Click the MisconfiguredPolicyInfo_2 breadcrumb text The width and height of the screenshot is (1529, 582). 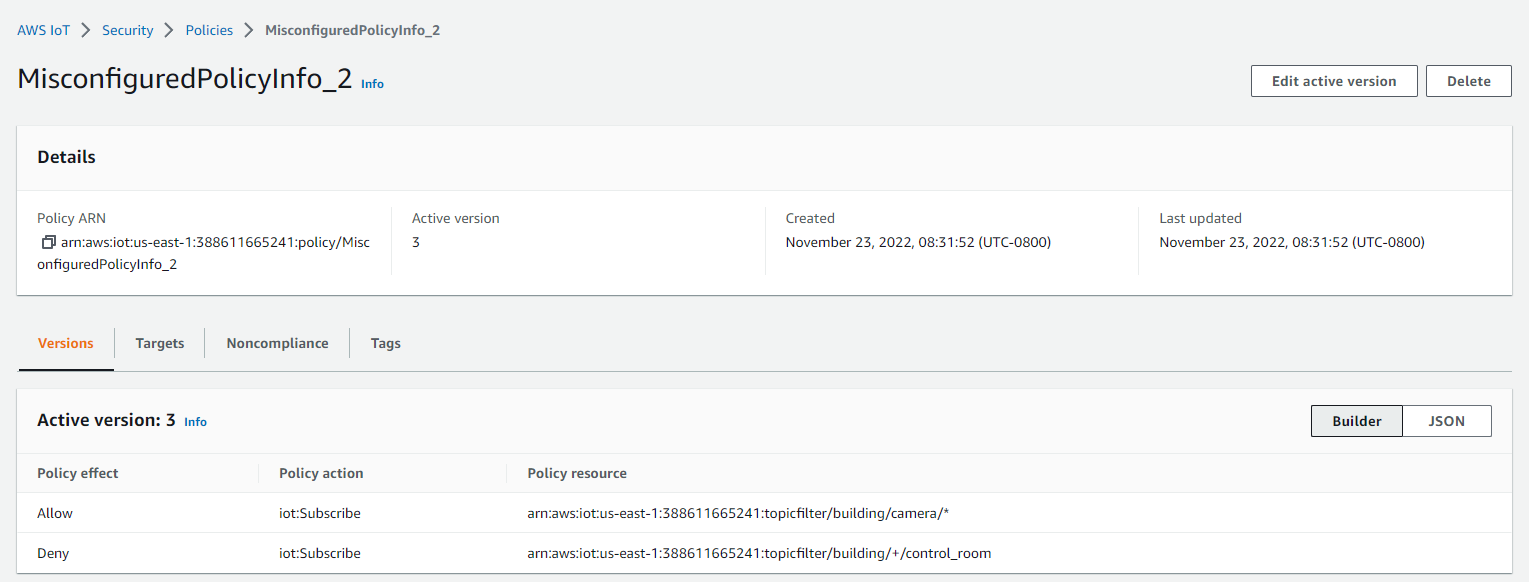click(x=352, y=30)
